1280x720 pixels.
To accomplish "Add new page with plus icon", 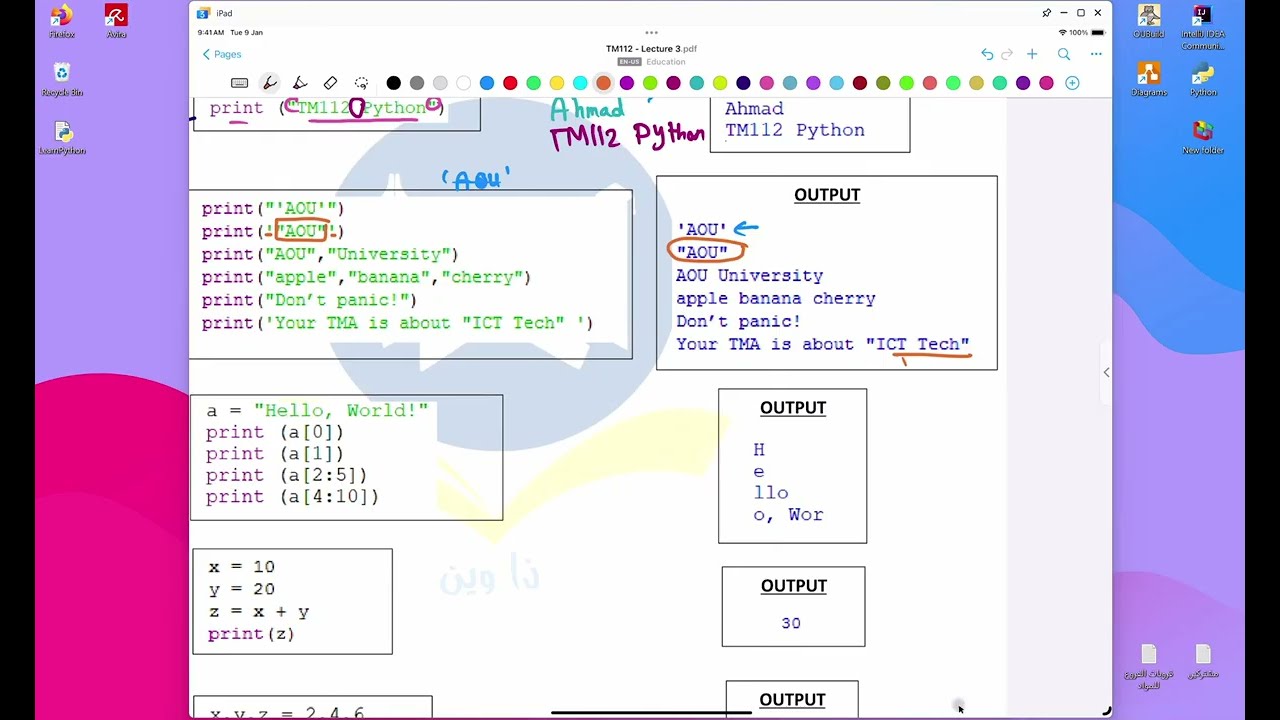I will [1032, 54].
